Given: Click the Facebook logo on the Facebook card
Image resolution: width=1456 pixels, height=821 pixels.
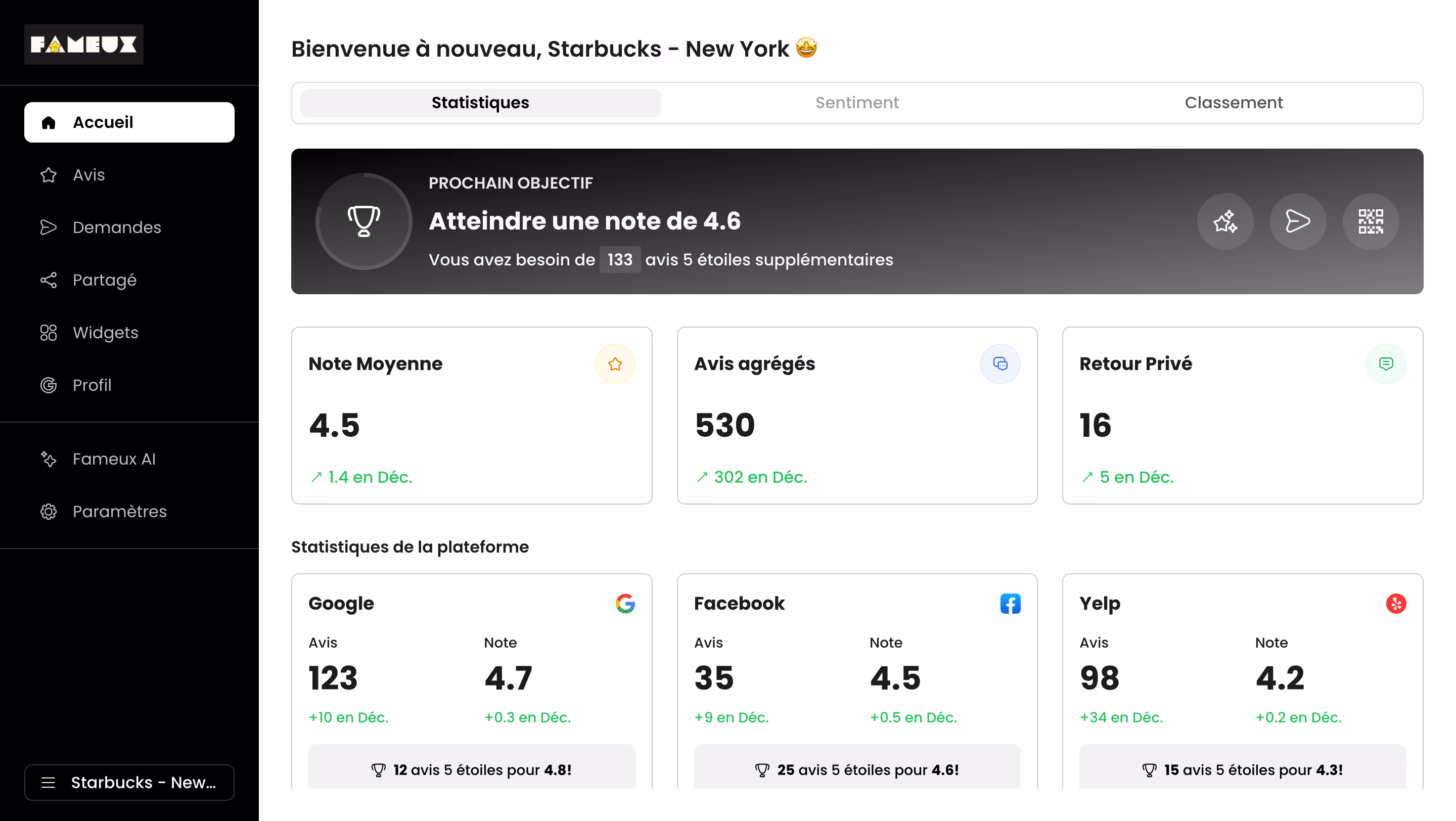Looking at the screenshot, I should click(1011, 603).
